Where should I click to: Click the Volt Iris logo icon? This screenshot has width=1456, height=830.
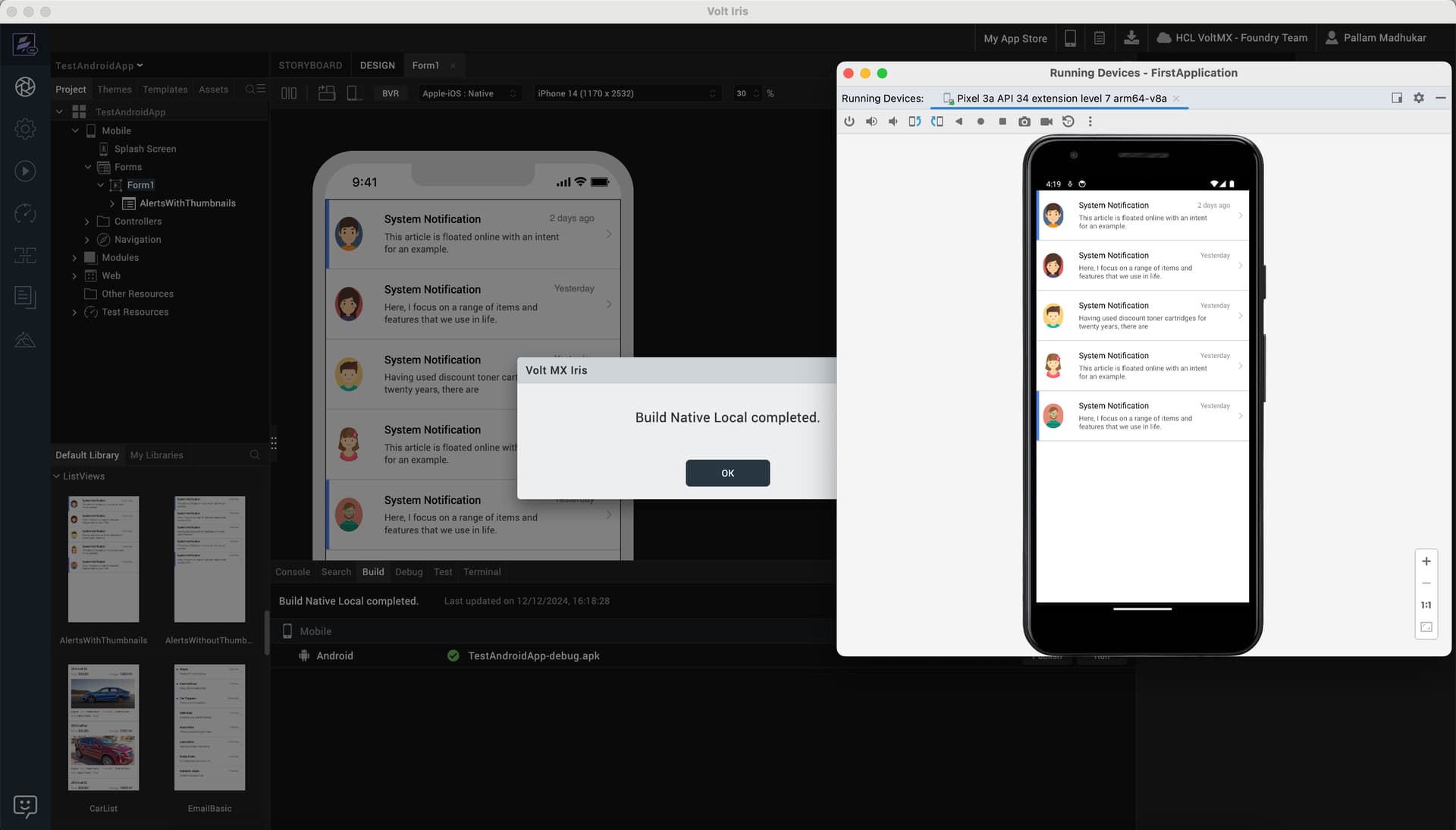click(25, 45)
